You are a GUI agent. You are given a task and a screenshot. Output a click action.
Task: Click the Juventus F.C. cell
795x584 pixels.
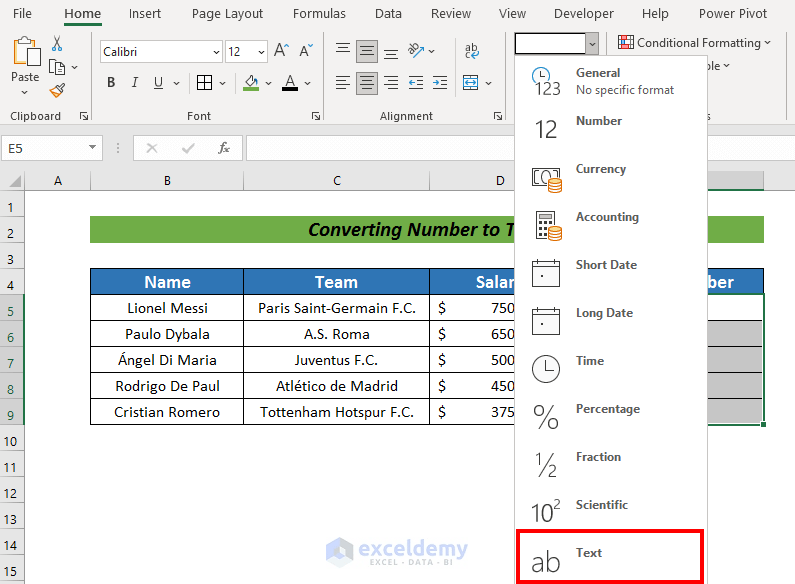[x=336, y=360]
